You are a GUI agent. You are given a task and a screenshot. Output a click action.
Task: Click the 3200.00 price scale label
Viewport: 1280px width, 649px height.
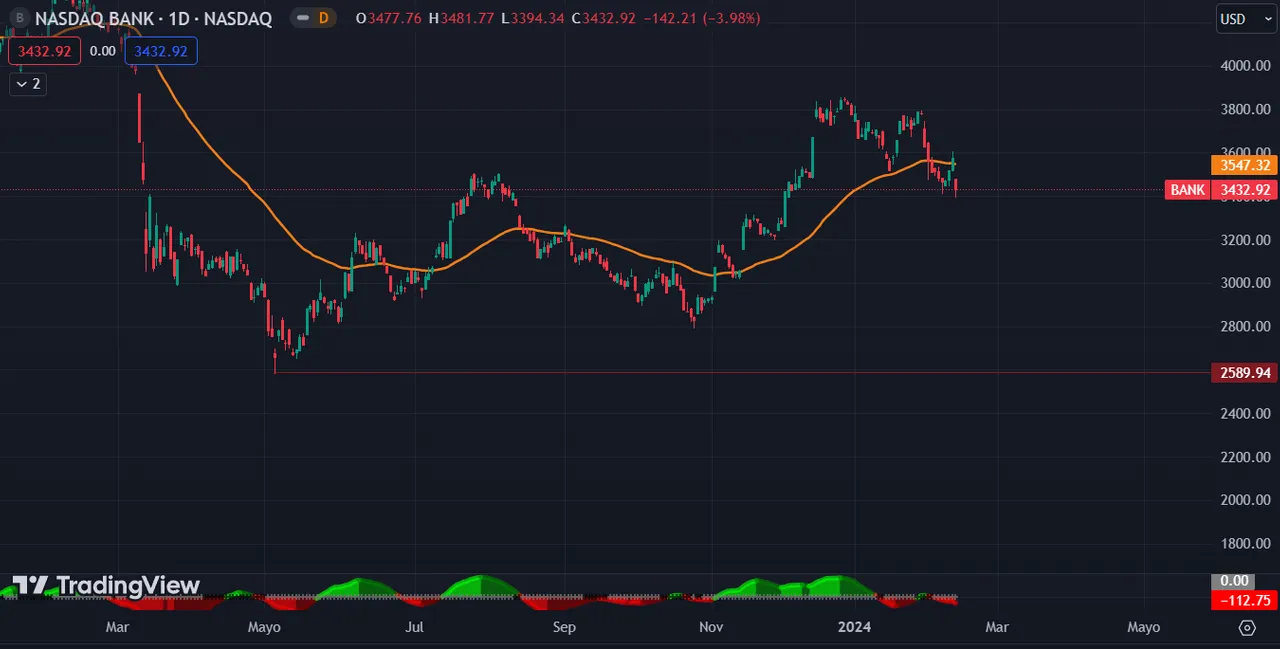1245,240
